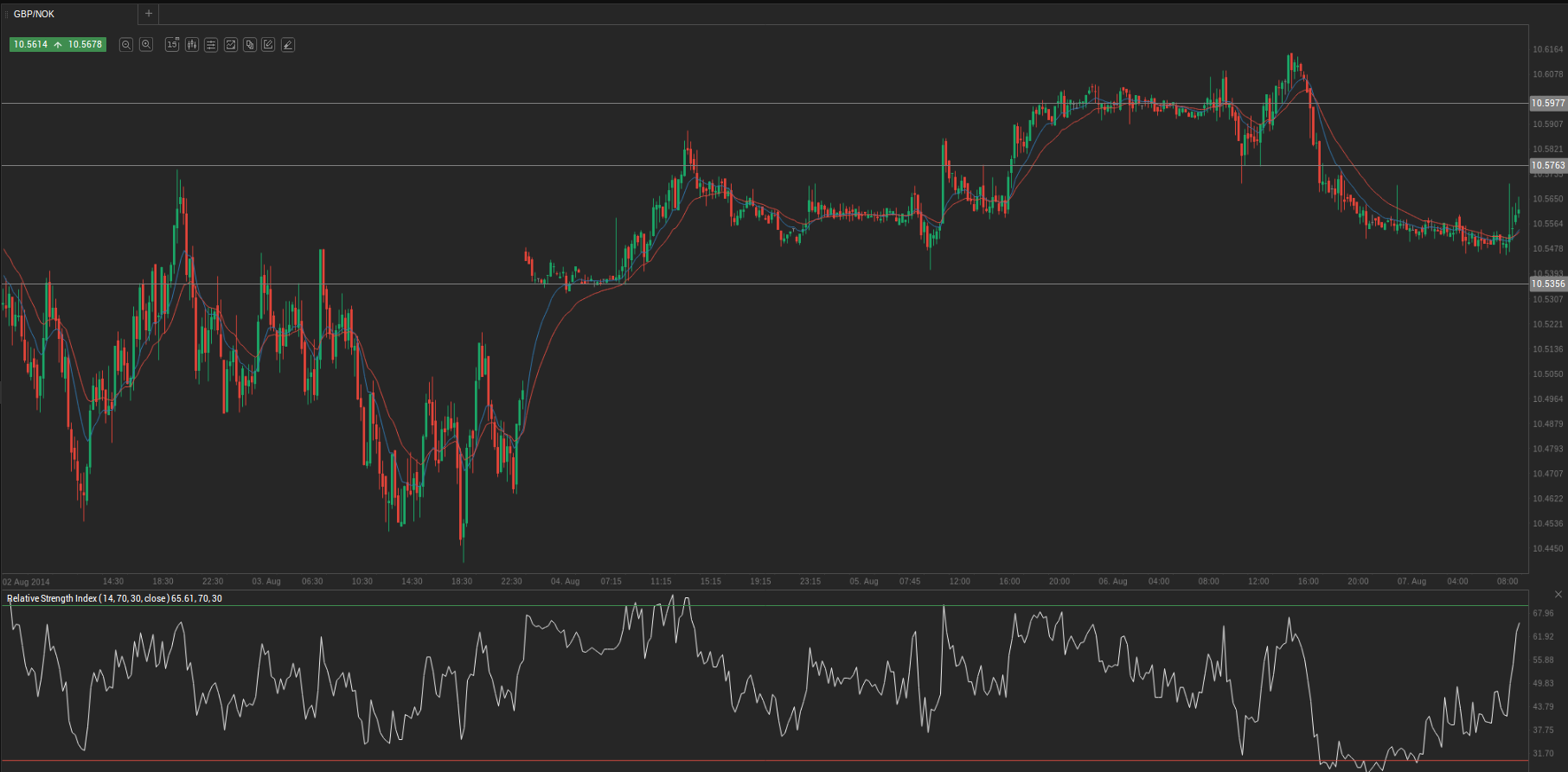This screenshot has width=1568, height=772.
Task: Select the 10.5356 horizontal line price label
Action: 1548,284
